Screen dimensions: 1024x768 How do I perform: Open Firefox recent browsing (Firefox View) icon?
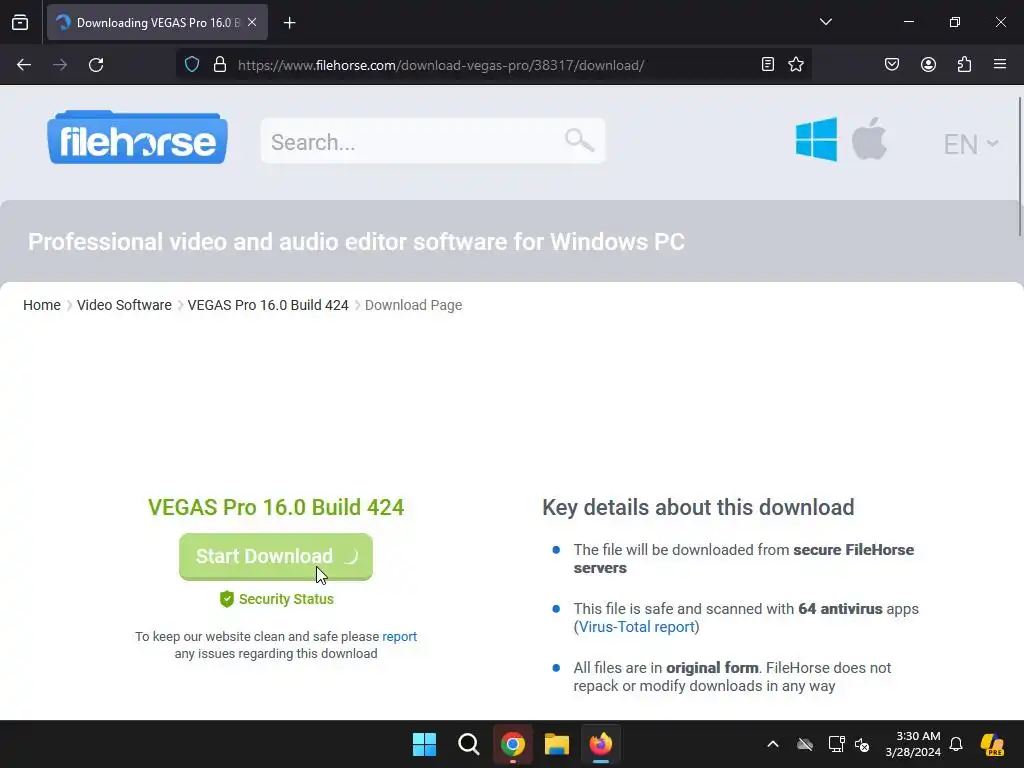tap(20, 22)
